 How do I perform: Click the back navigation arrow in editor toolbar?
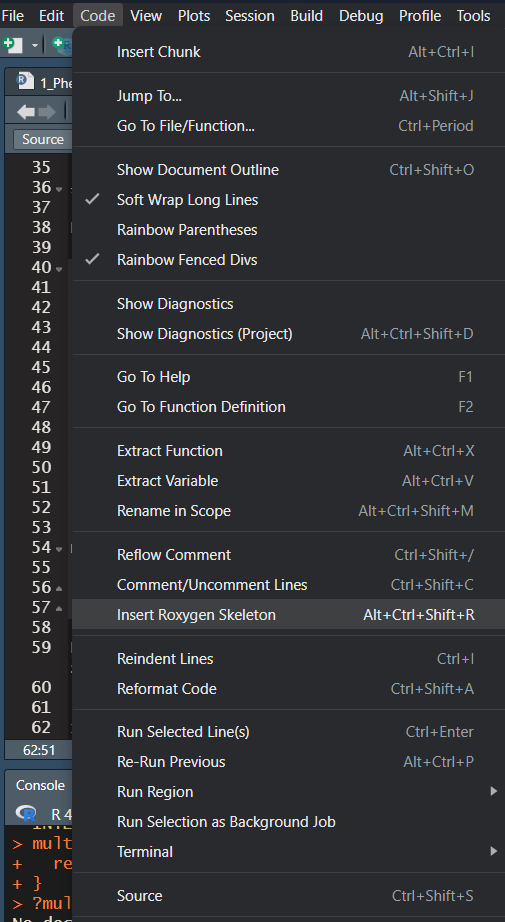pos(25,111)
